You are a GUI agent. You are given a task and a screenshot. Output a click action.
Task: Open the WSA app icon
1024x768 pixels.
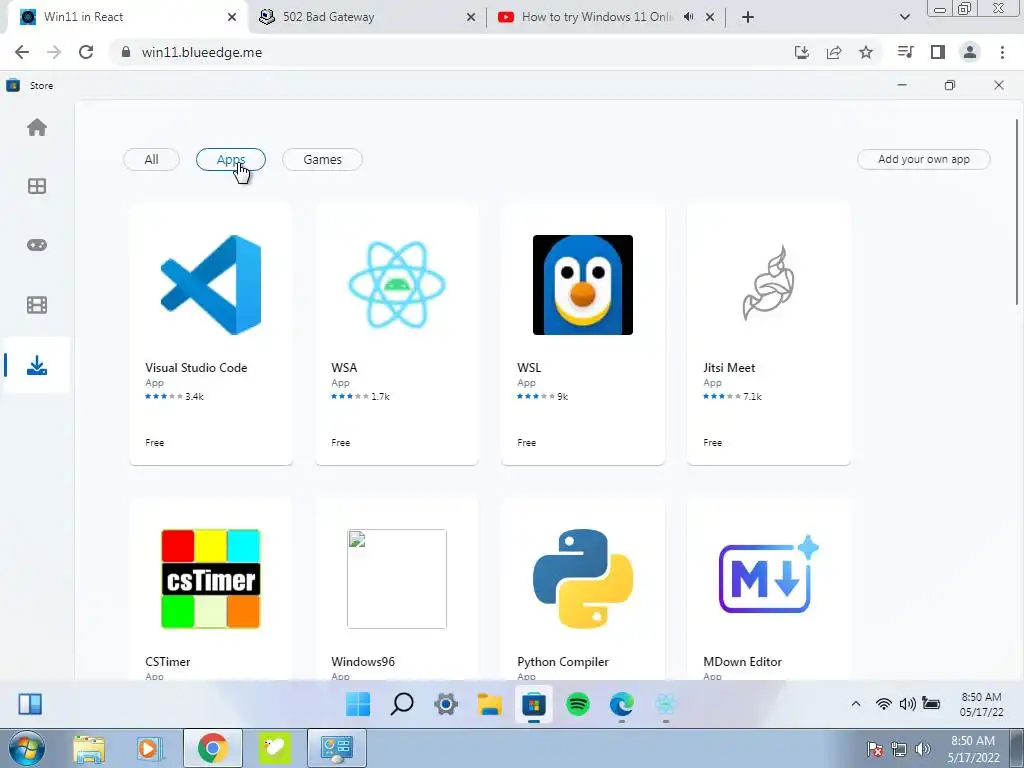click(x=397, y=285)
